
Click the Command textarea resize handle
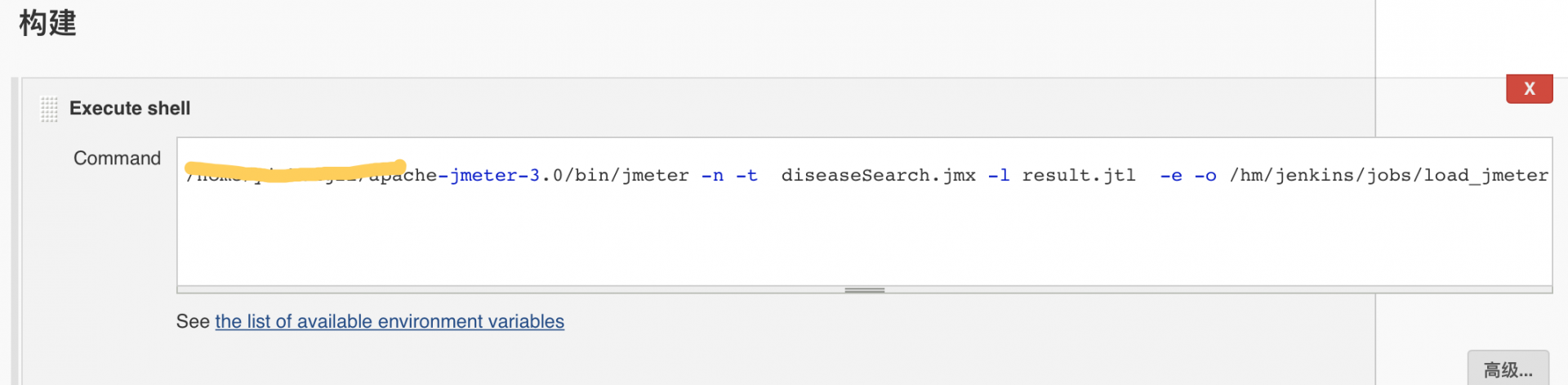click(864, 289)
